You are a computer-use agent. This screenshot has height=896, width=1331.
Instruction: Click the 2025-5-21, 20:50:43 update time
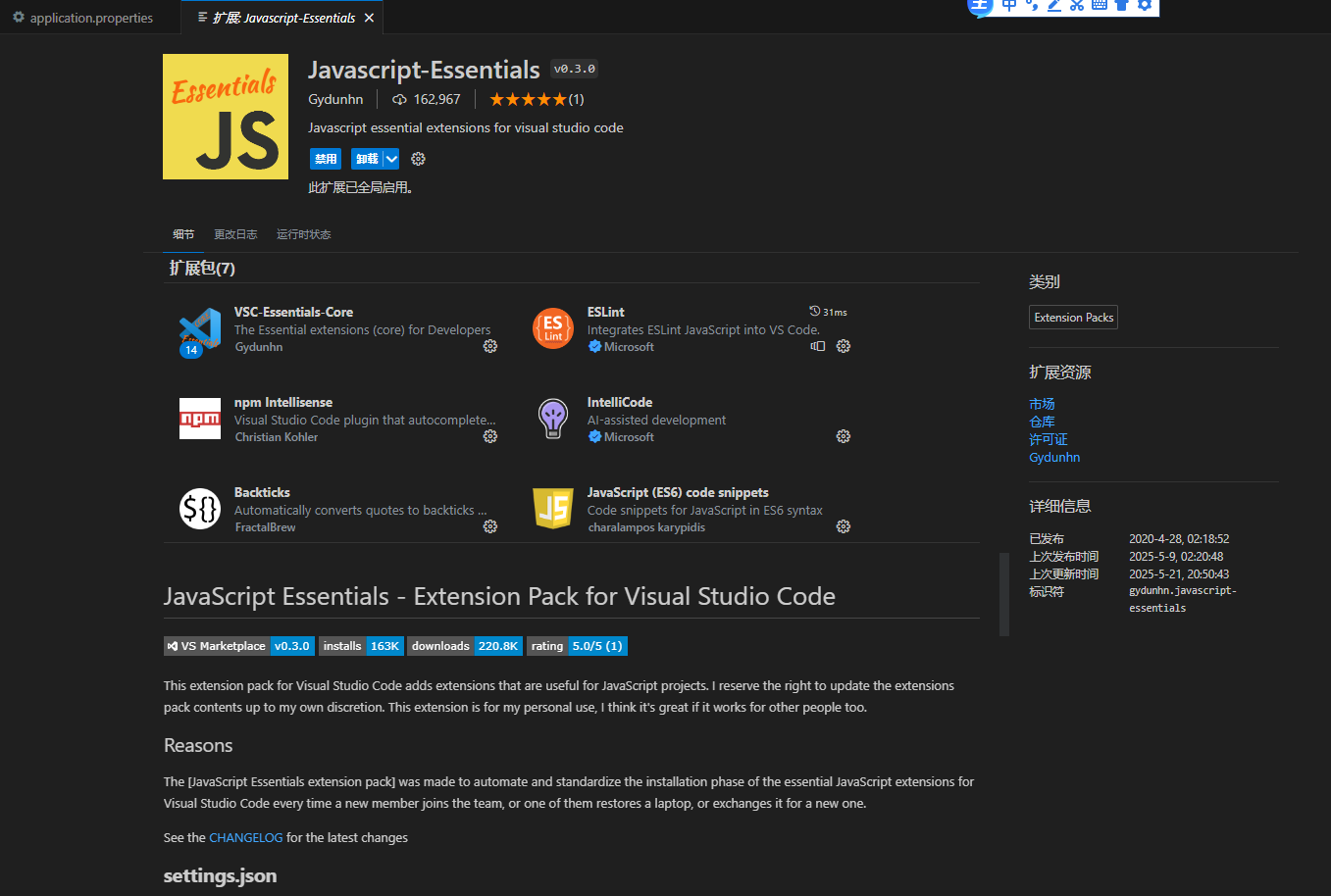coord(1179,573)
